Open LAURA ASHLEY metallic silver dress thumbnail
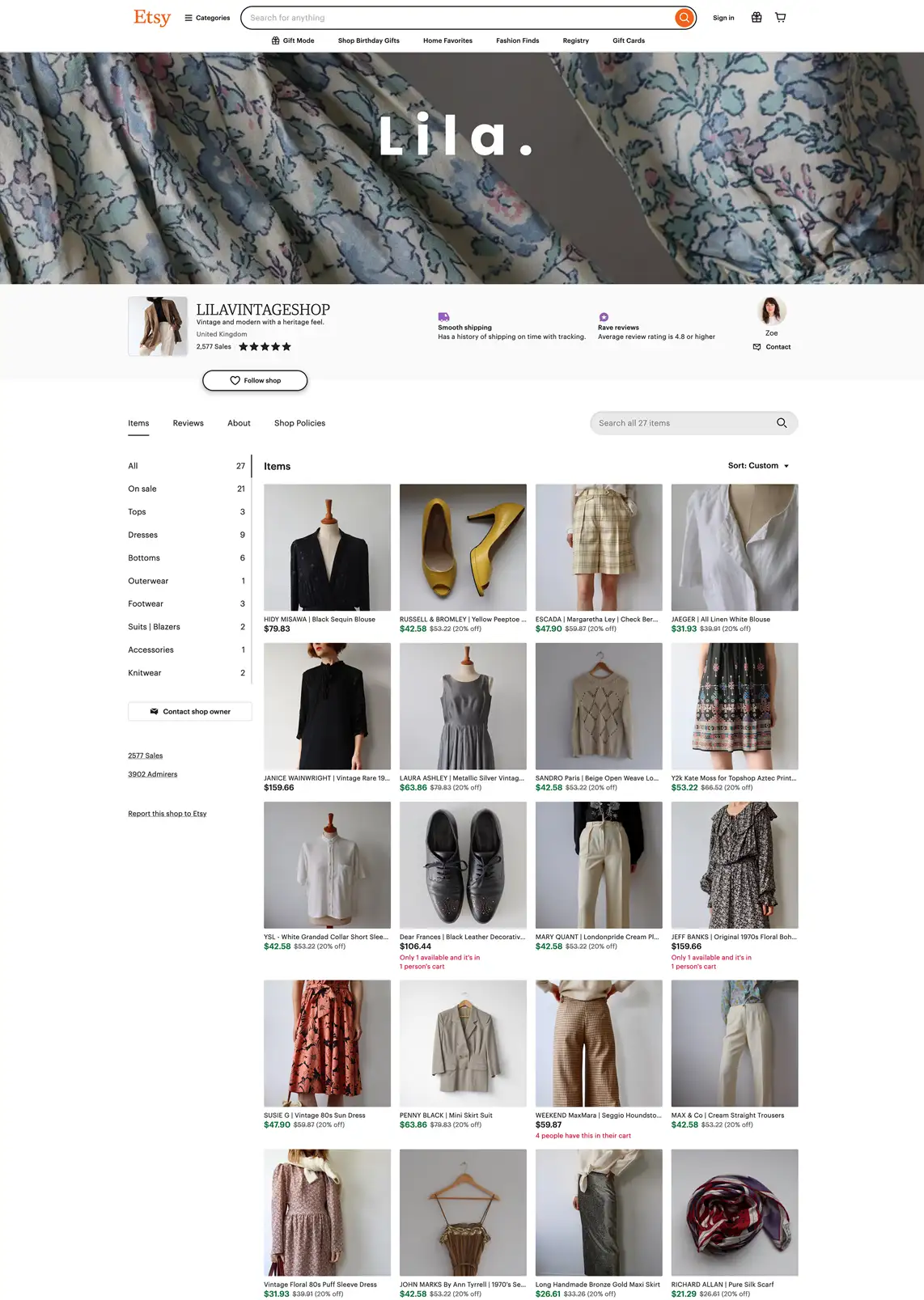The height and width of the screenshot is (1300, 924). click(463, 706)
